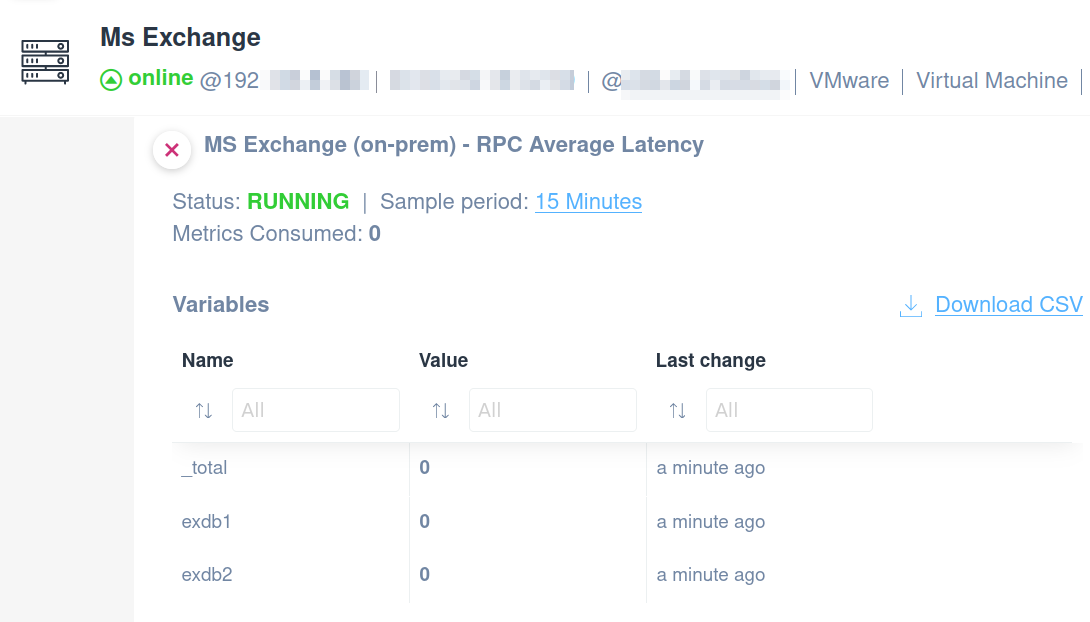The height and width of the screenshot is (622, 1090).
Task: Download the variables as CSV
Action: pyautogui.click(x=1009, y=304)
